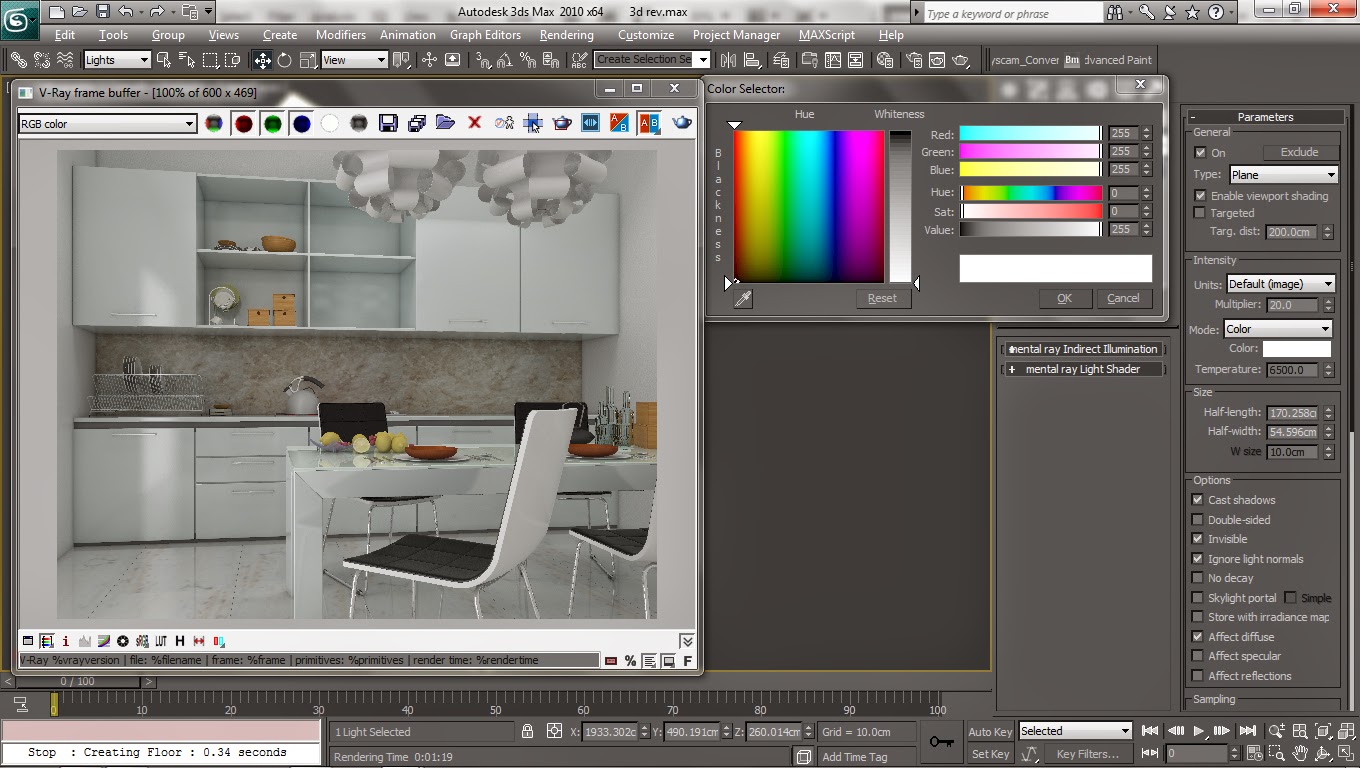Open the Edit menu

tap(65, 35)
